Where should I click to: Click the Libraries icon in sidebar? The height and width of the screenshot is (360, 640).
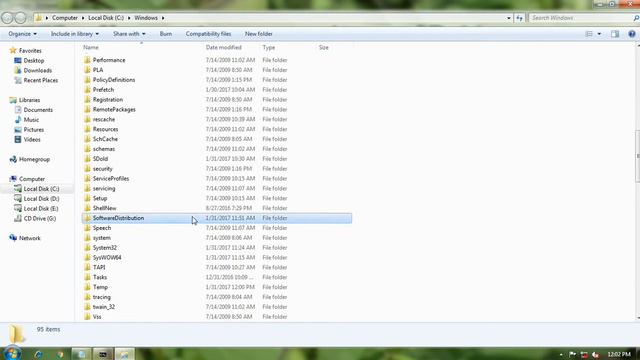[x=13, y=100]
